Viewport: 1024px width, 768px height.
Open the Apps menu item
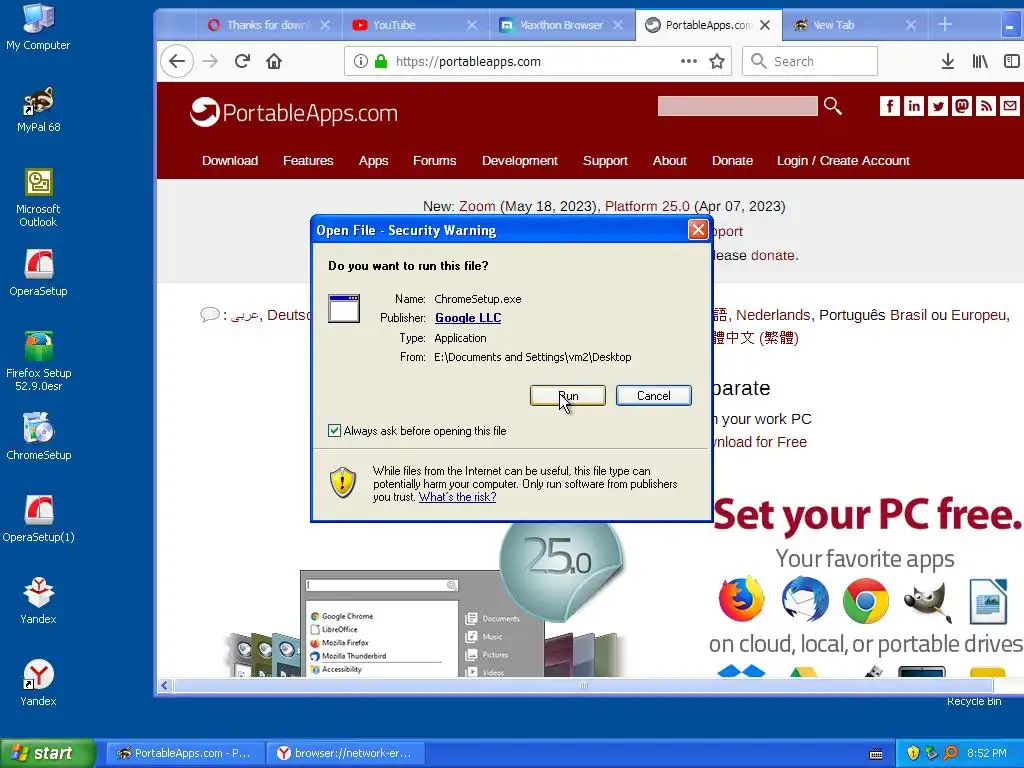pyautogui.click(x=373, y=161)
